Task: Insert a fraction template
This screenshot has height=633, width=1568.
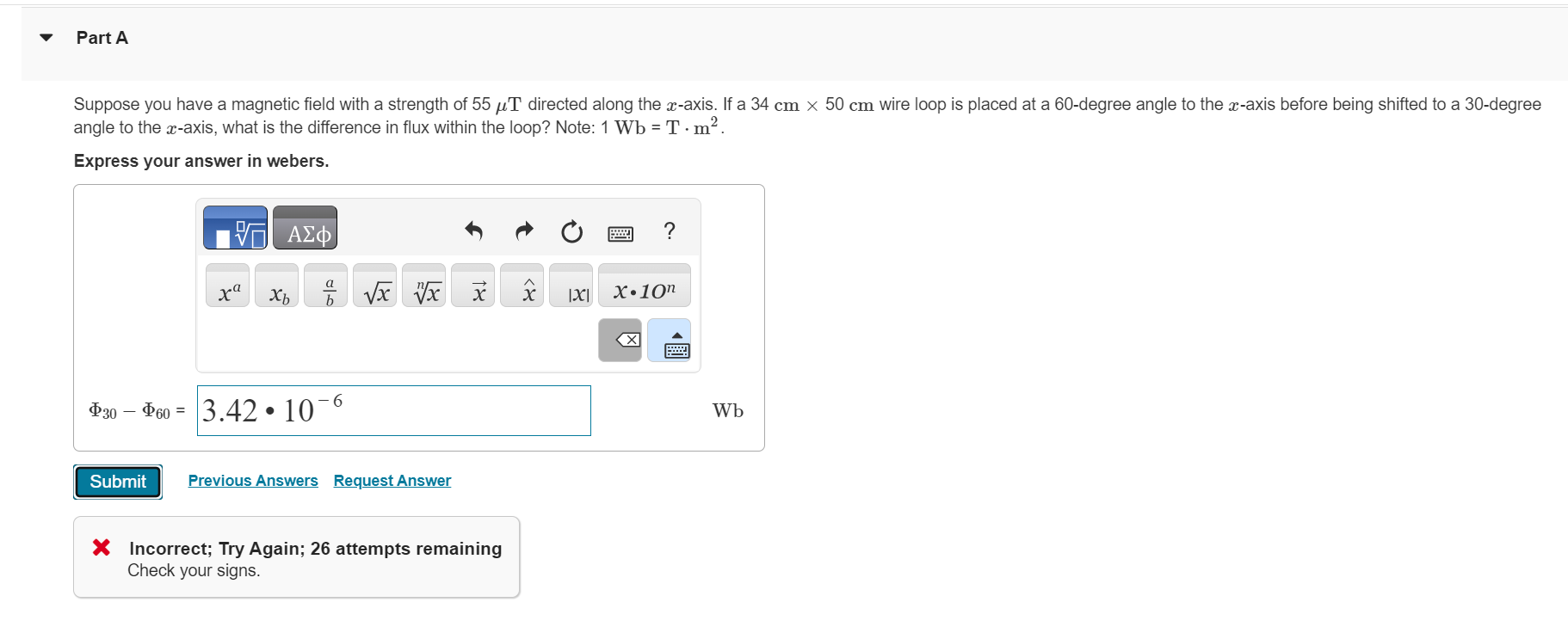Action: pos(326,286)
